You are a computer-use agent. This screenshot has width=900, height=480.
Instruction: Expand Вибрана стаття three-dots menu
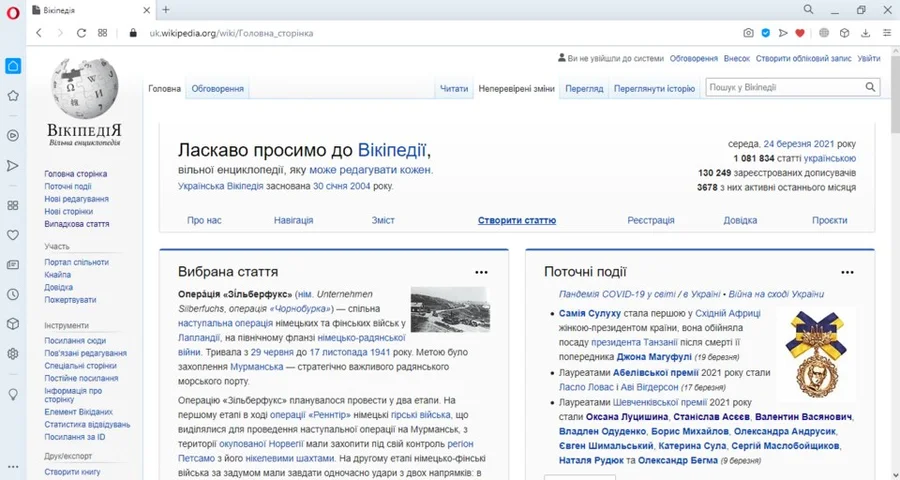(481, 273)
